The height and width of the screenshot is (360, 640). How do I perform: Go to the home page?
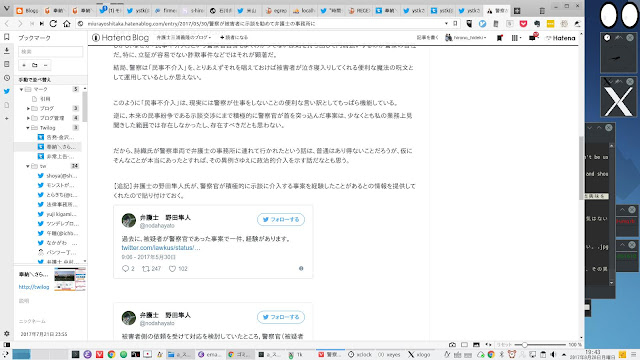tap(67, 24)
